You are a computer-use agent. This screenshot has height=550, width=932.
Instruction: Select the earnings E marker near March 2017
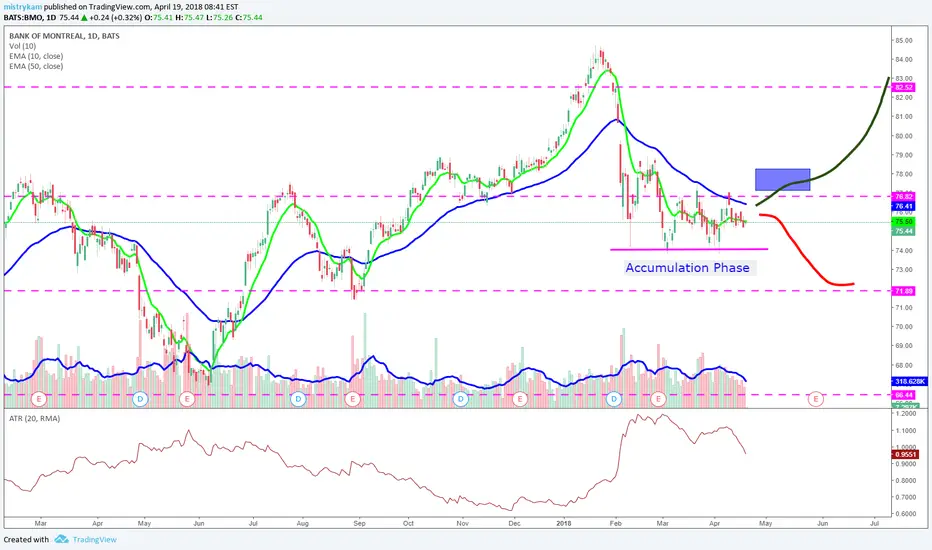pyautogui.click(x=39, y=398)
